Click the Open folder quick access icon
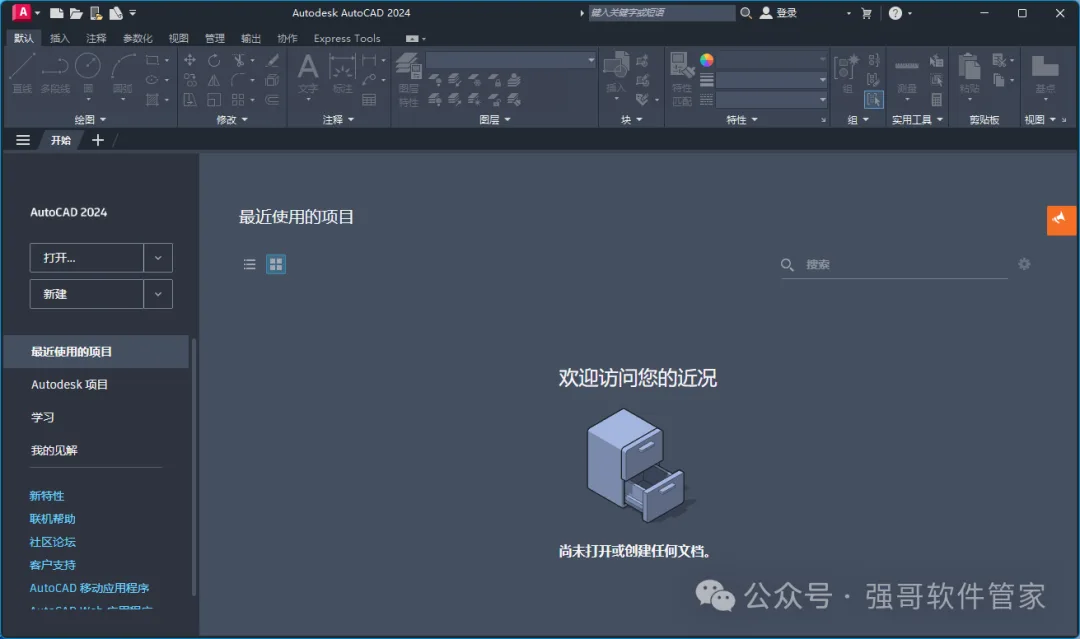 coord(76,13)
